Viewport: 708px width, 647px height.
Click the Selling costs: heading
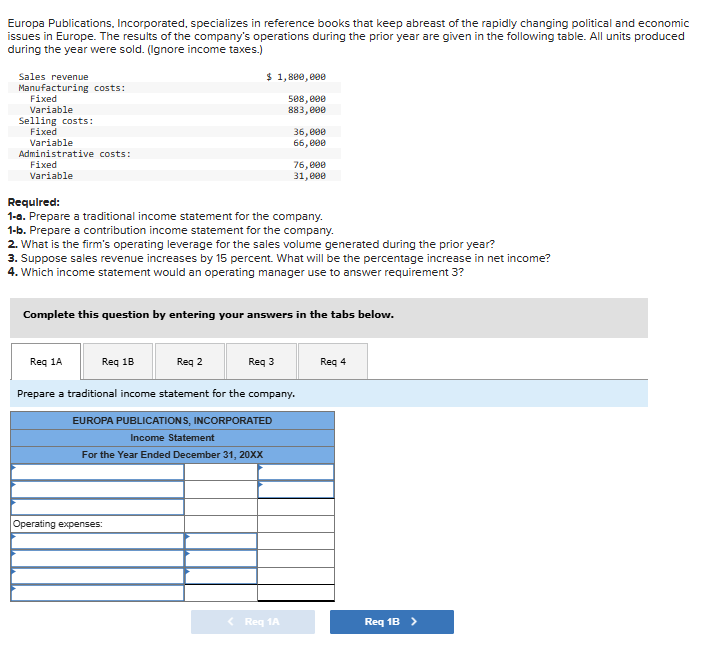click(x=56, y=121)
